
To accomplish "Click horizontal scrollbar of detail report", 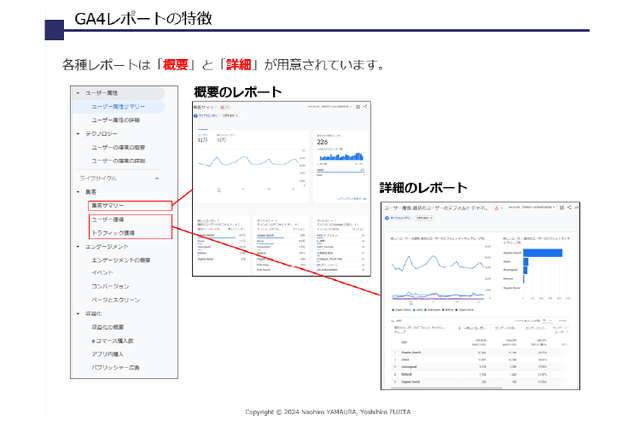I will click(x=446, y=388).
